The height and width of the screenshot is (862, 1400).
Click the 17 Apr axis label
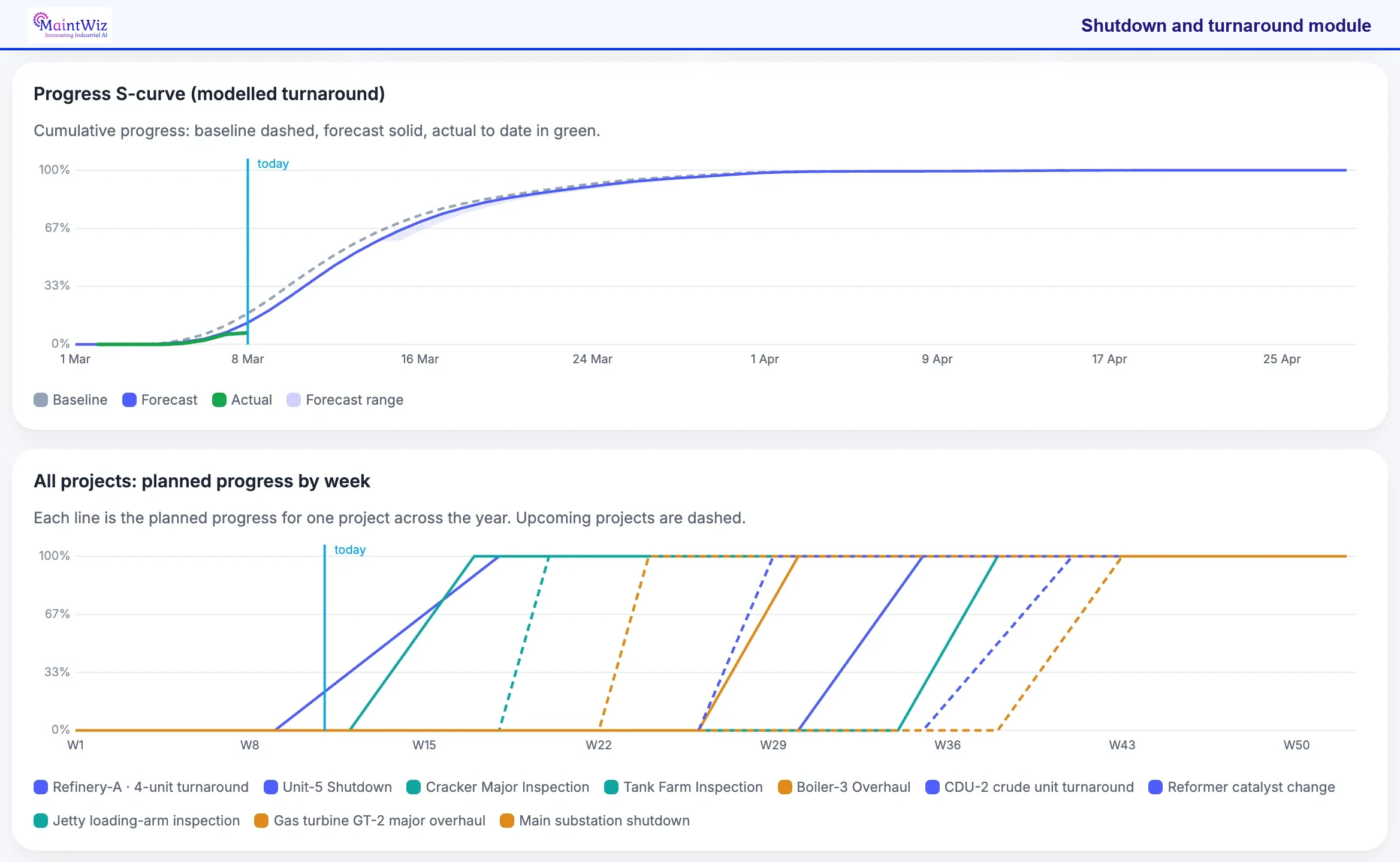tap(1109, 359)
